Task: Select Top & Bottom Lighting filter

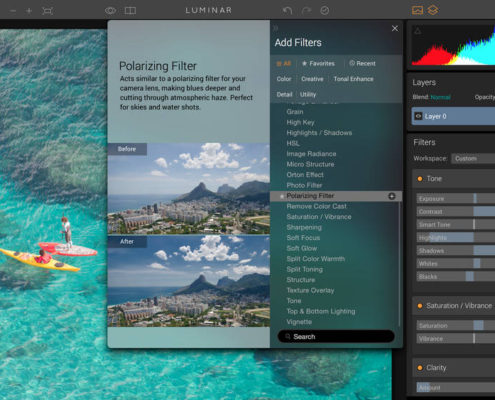Action: [x=321, y=311]
